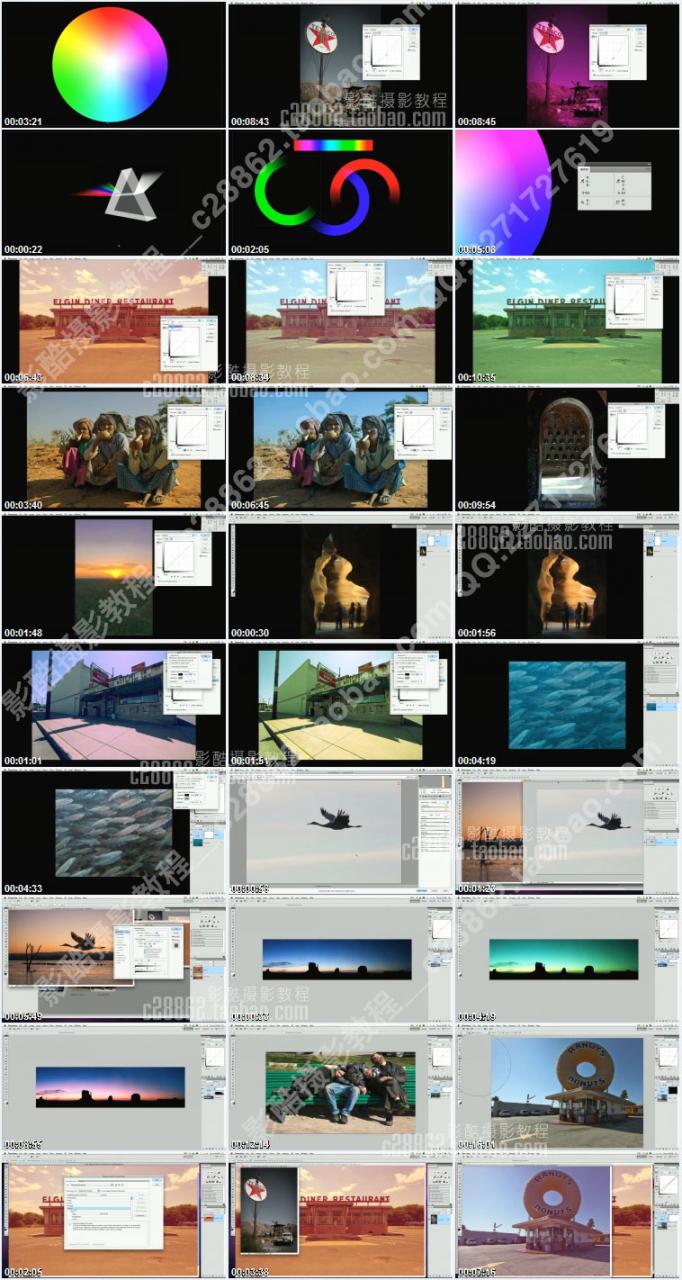Open the prism rainbow thumbnail at 00:00:22
The height and width of the screenshot is (1280, 682).
(x=113, y=193)
